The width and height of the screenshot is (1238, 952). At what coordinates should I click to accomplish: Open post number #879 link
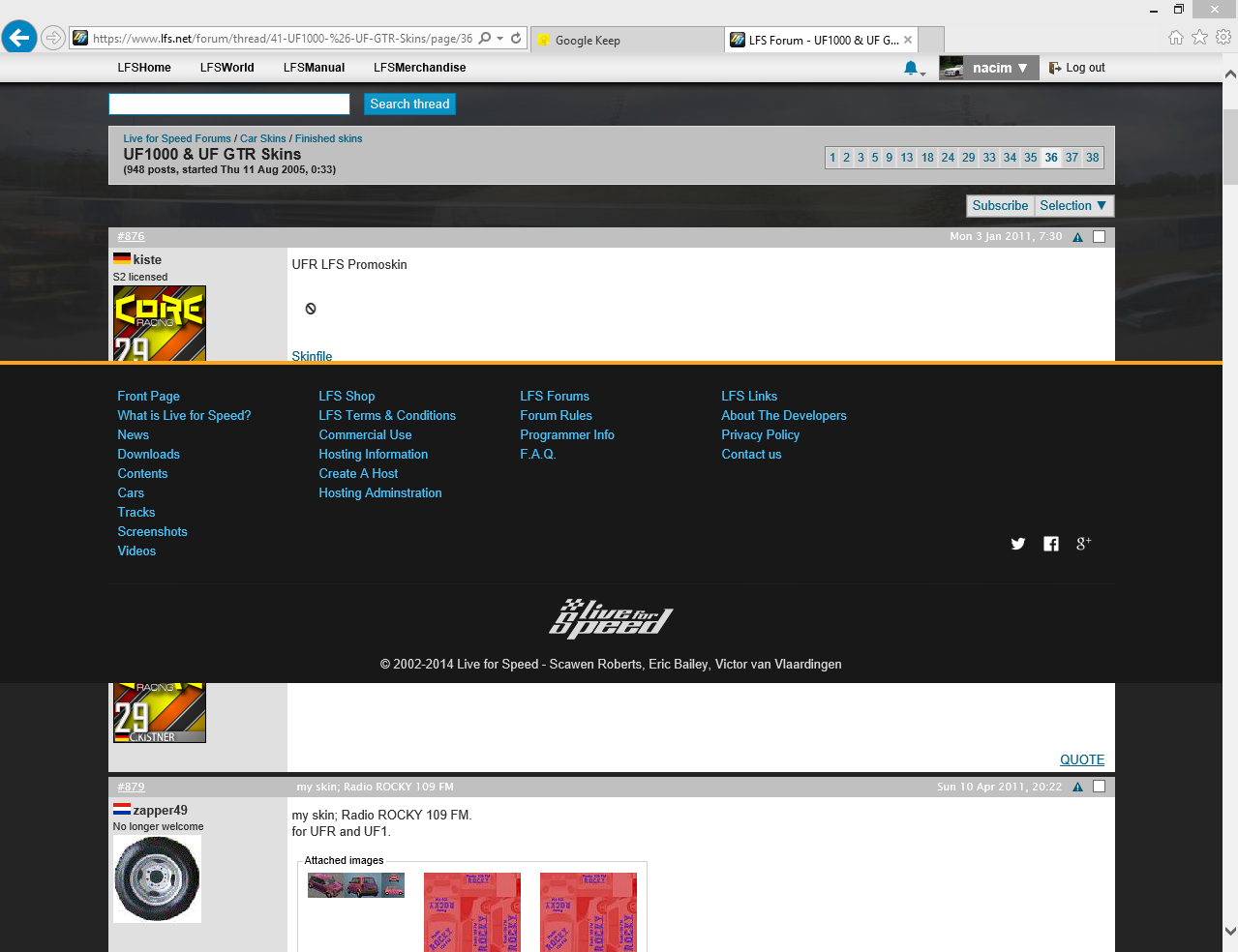tap(131, 788)
